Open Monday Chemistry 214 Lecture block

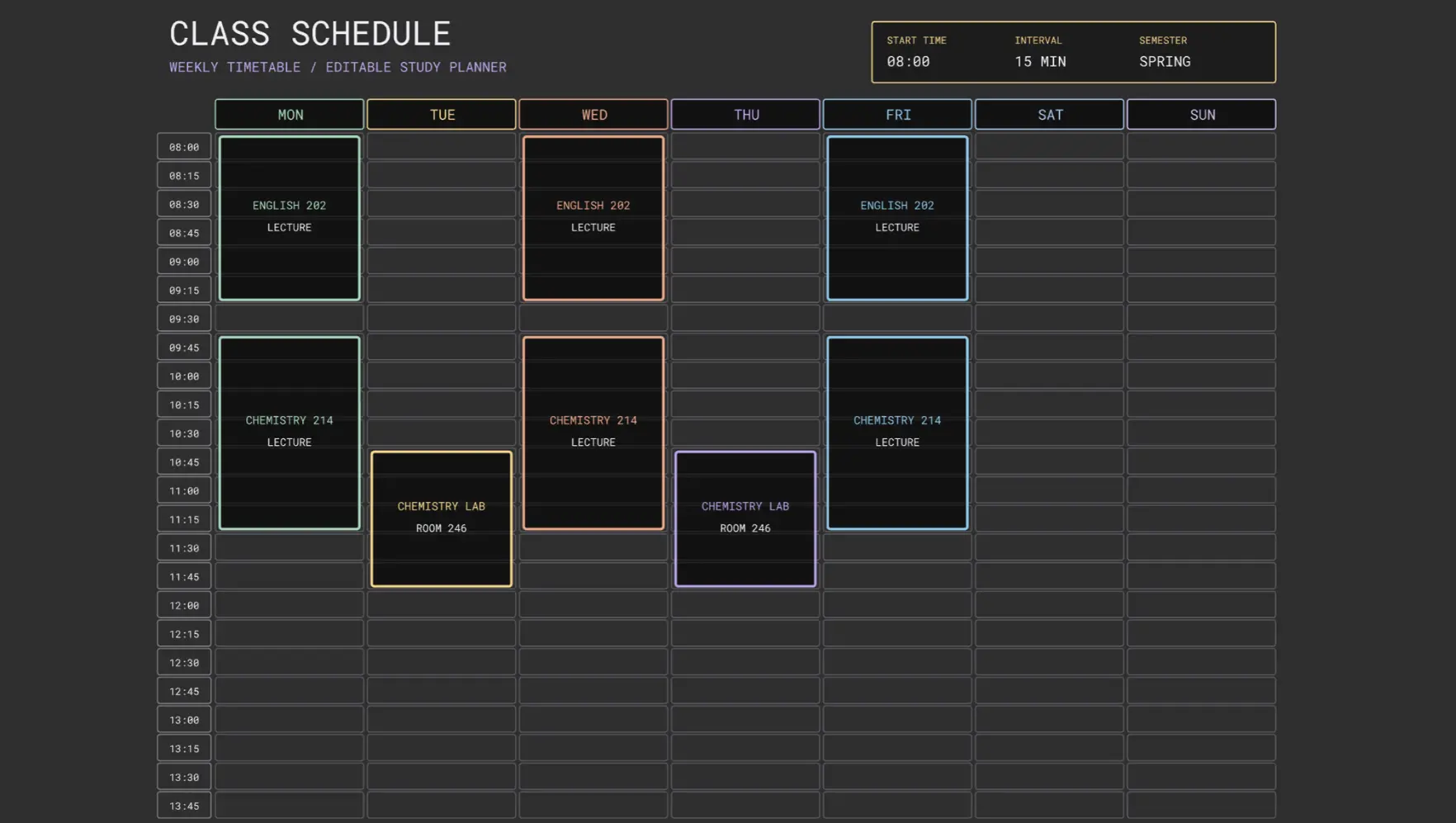click(x=290, y=433)
